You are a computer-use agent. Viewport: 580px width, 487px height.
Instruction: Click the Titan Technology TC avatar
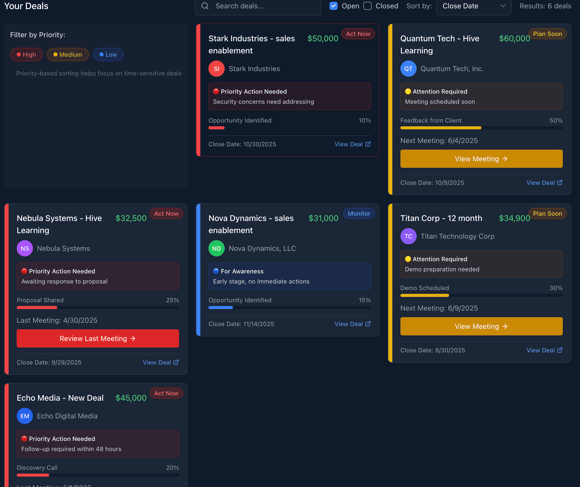click(408, 236)
